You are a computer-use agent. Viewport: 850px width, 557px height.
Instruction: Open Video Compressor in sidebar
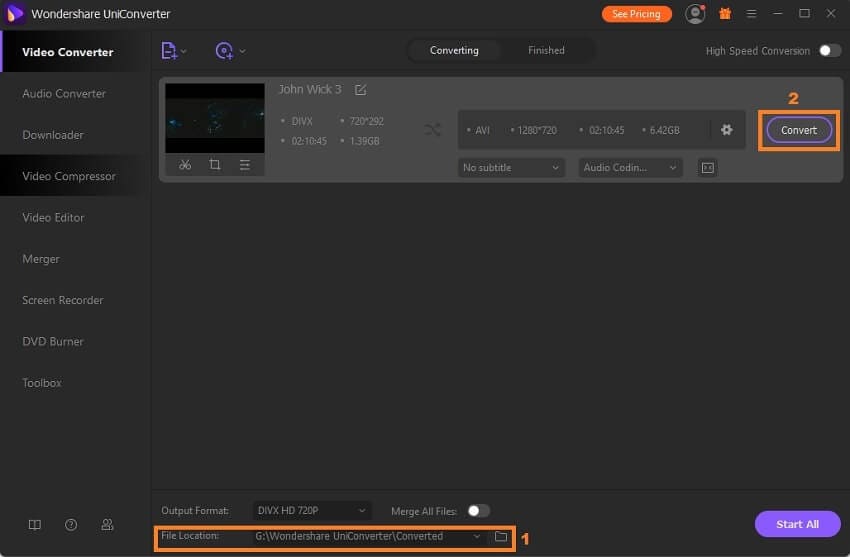point(69,176)
